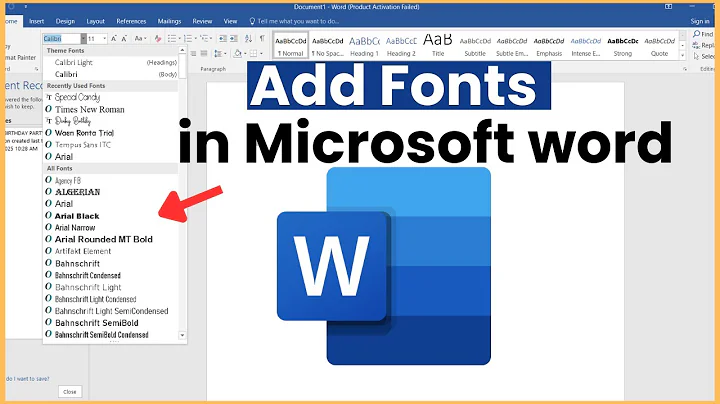The height and width of the screenshot is (404, 720).
Task: Expand the Borders dropdown arrow
Action: [x=261, y=54]
